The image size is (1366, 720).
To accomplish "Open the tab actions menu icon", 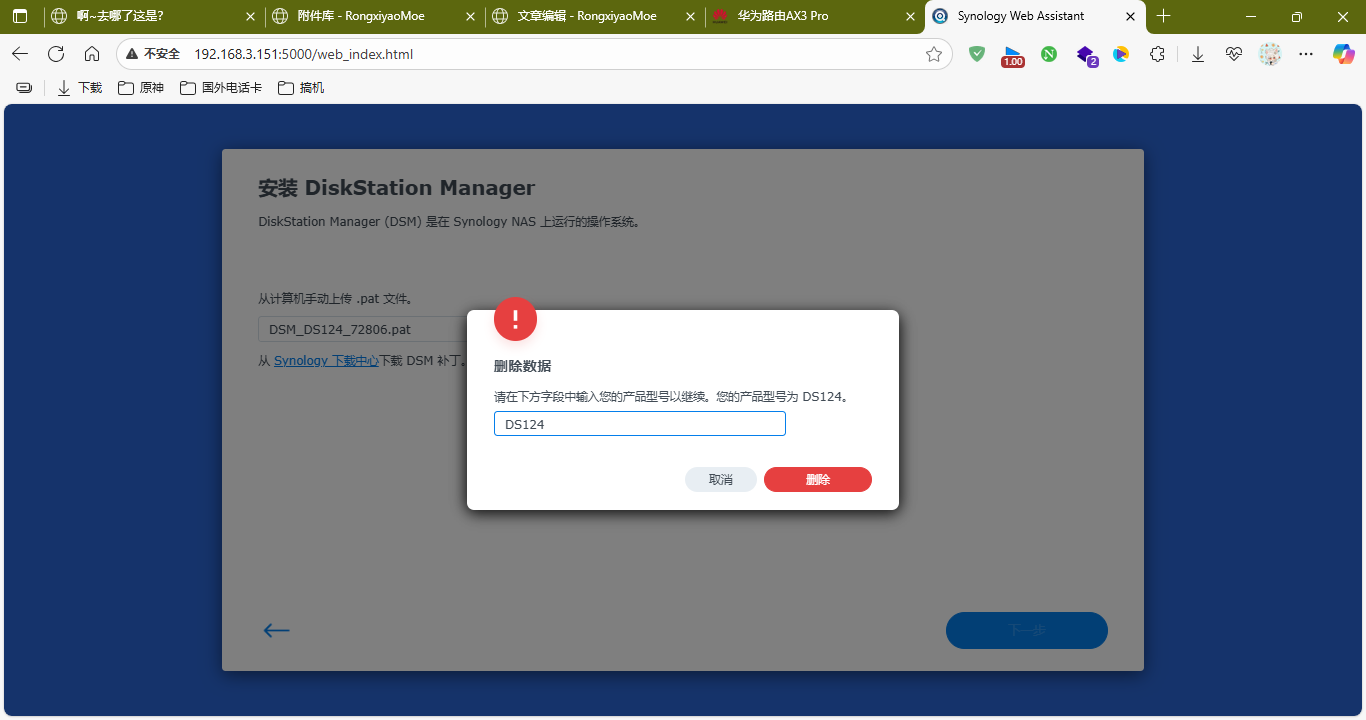I will pos(20,16).
